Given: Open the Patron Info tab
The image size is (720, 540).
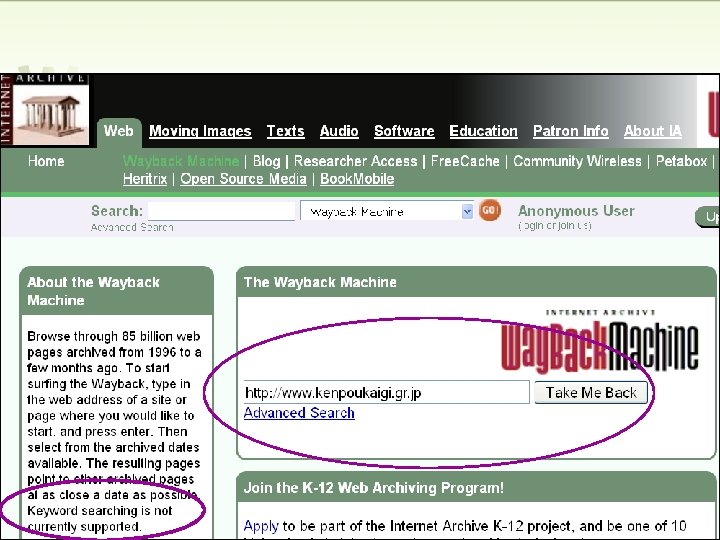Looking at the screenshot, I should click(x=571, y=131).
